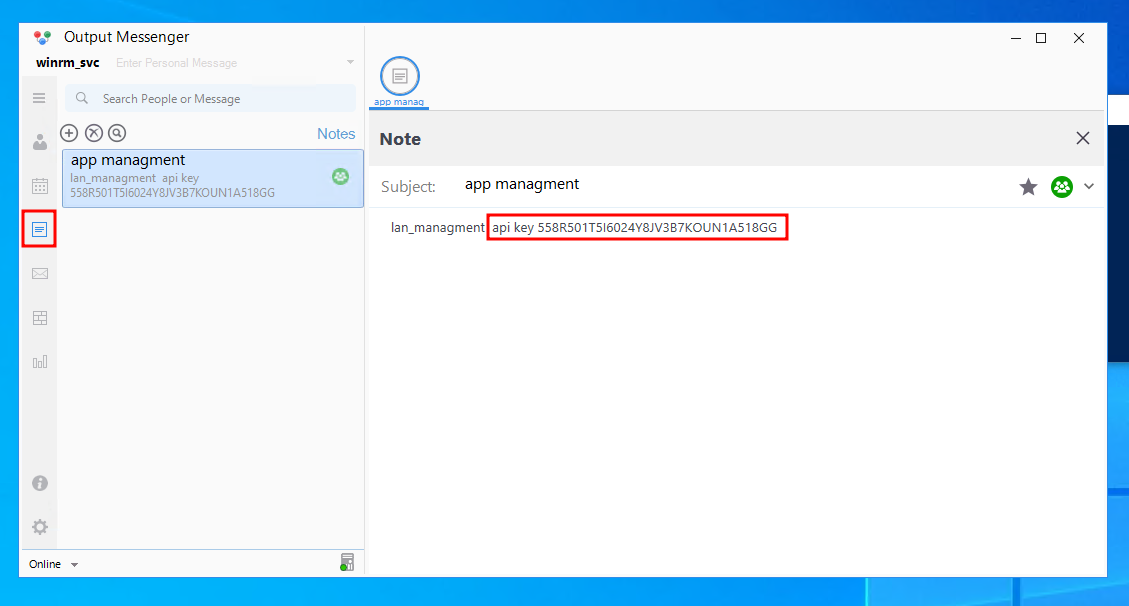Expand the chevron beside the share icon
Screen dimensions: 1129x606
pos(1089,186)
